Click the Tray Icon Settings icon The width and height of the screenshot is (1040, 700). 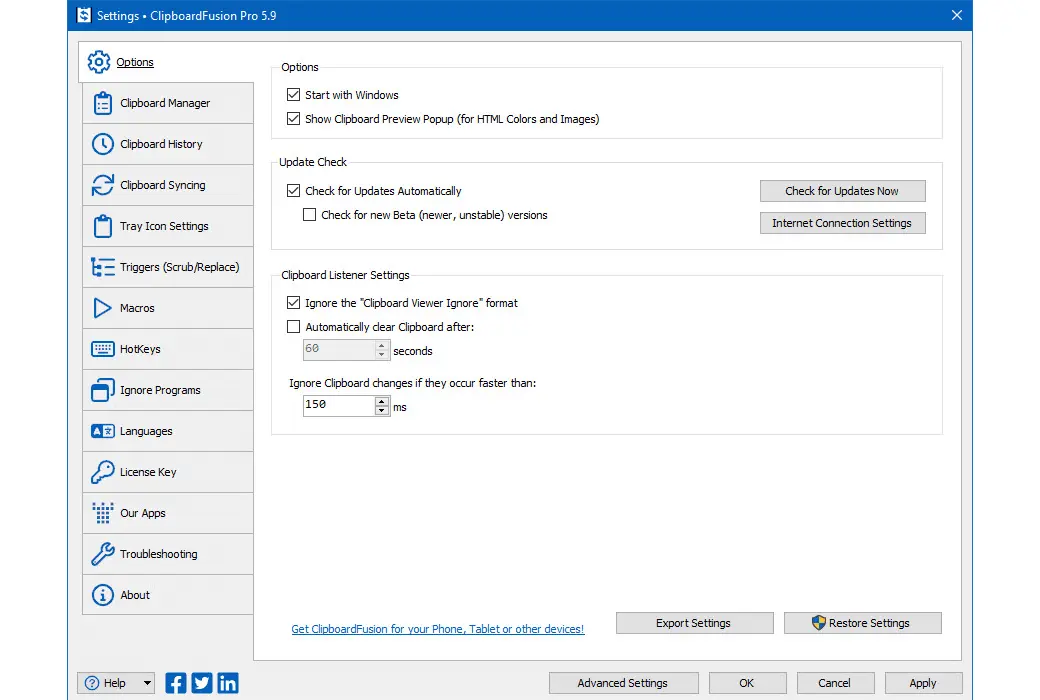[103, 226]
